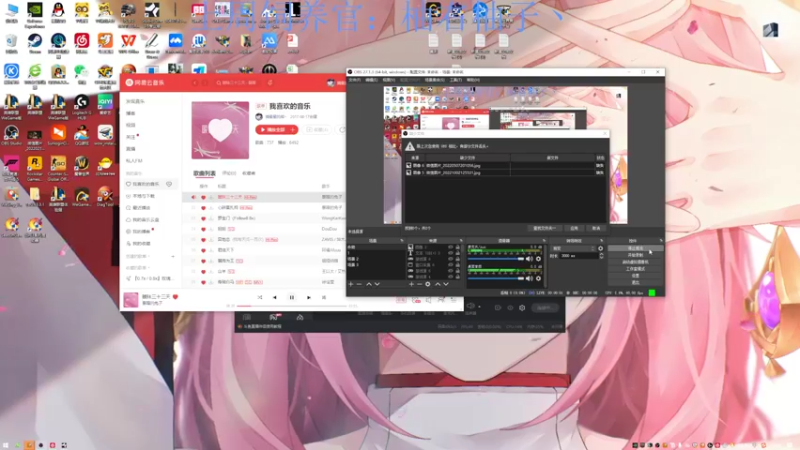800x450 pixels.
Task: Open 编辑(E) menu in OBS
Action: 371,80
